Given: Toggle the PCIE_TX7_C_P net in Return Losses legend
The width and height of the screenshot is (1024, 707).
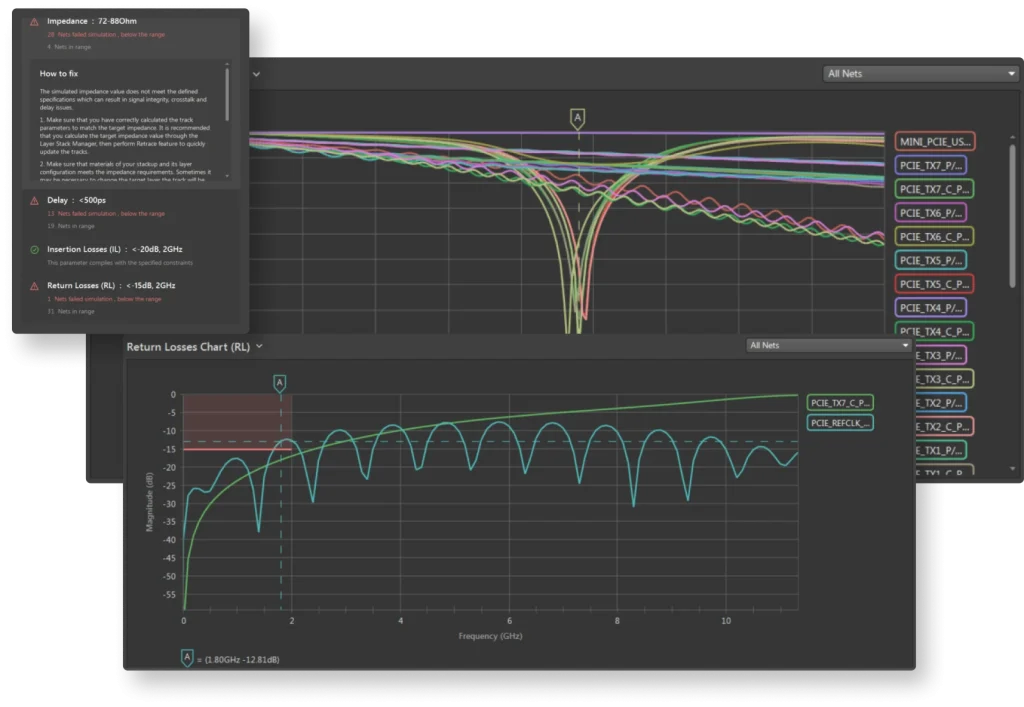Looking at the screenshot, I should (841, 403).
